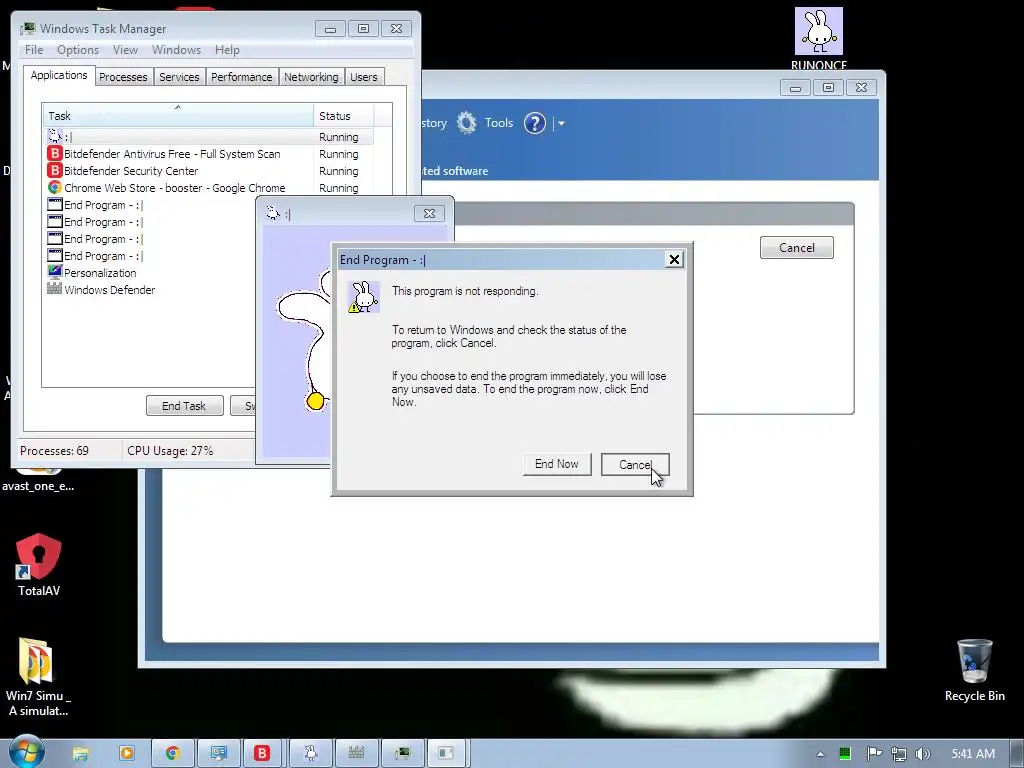Select Chrome Web Store - booster task

pyautogui.click(x=209, y=188)
